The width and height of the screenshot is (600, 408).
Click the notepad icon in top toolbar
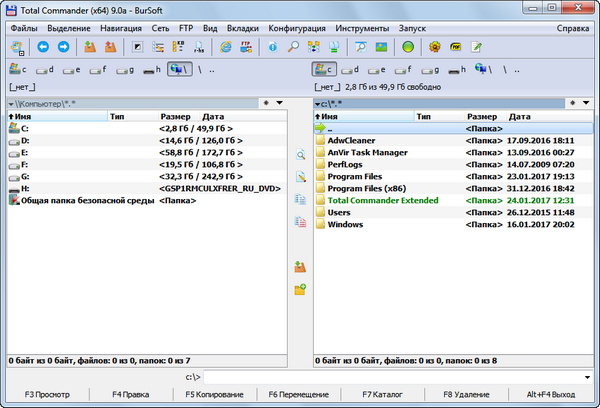click(476, 47)
